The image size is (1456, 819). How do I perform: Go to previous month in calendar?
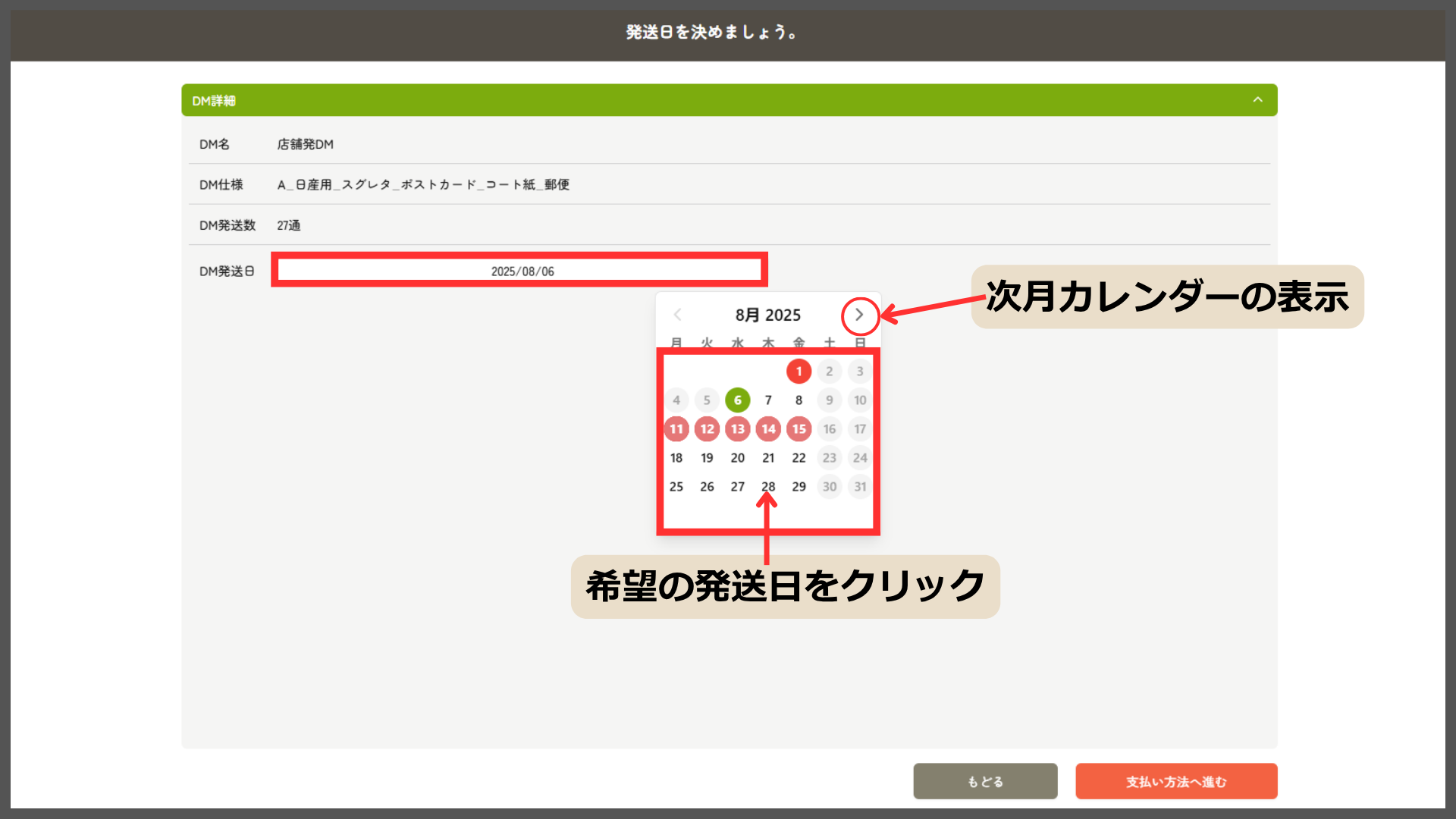pyautogui.click(x=677, y=315)
